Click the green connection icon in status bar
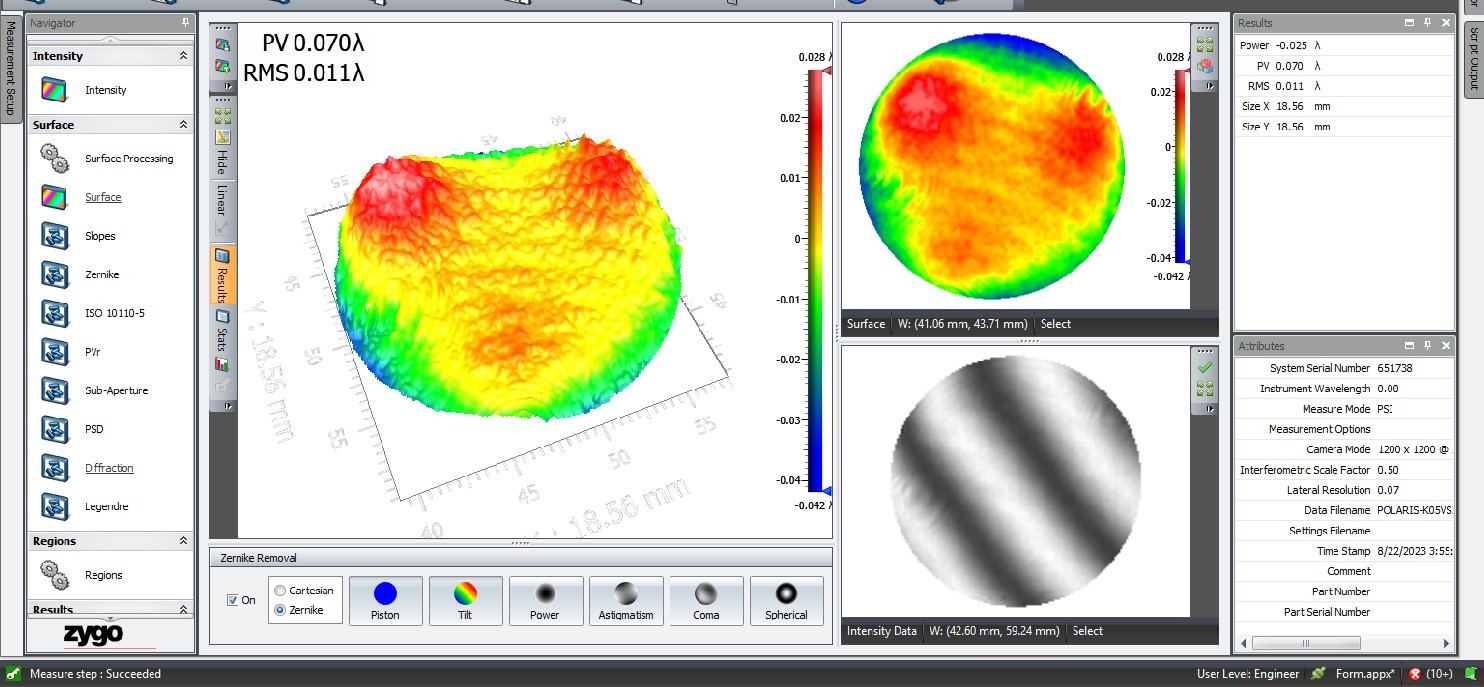 click(x=1319, y=674)
